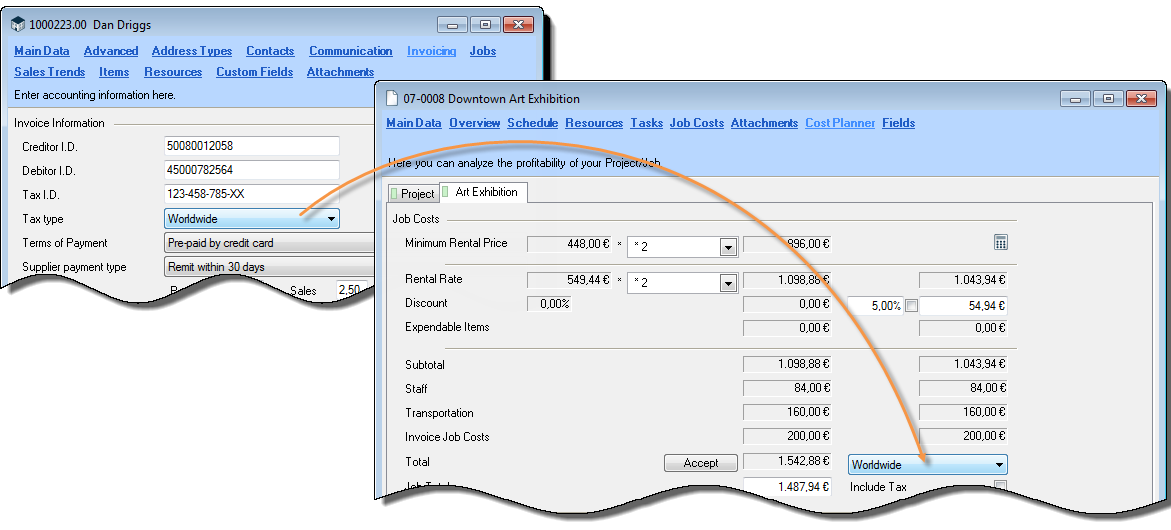Click the calculator icon beside Minimum Rental Price
The image size is (1171, 530).
(x=1001, y=243)
